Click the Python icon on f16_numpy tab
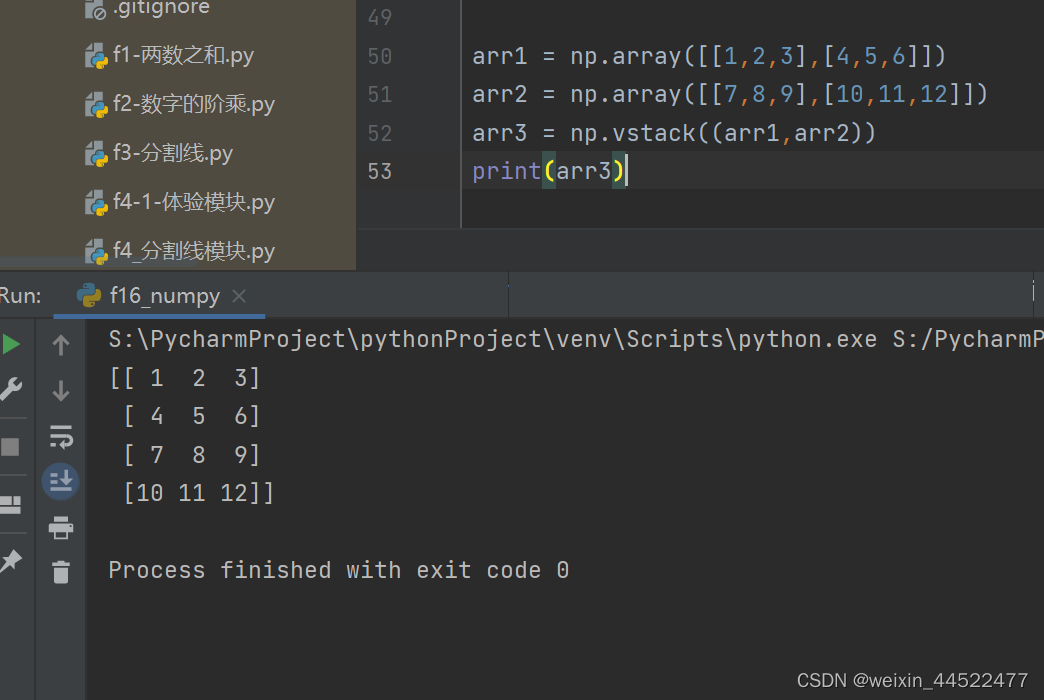This screenshot has width=1044, height=700. (89, 295)
